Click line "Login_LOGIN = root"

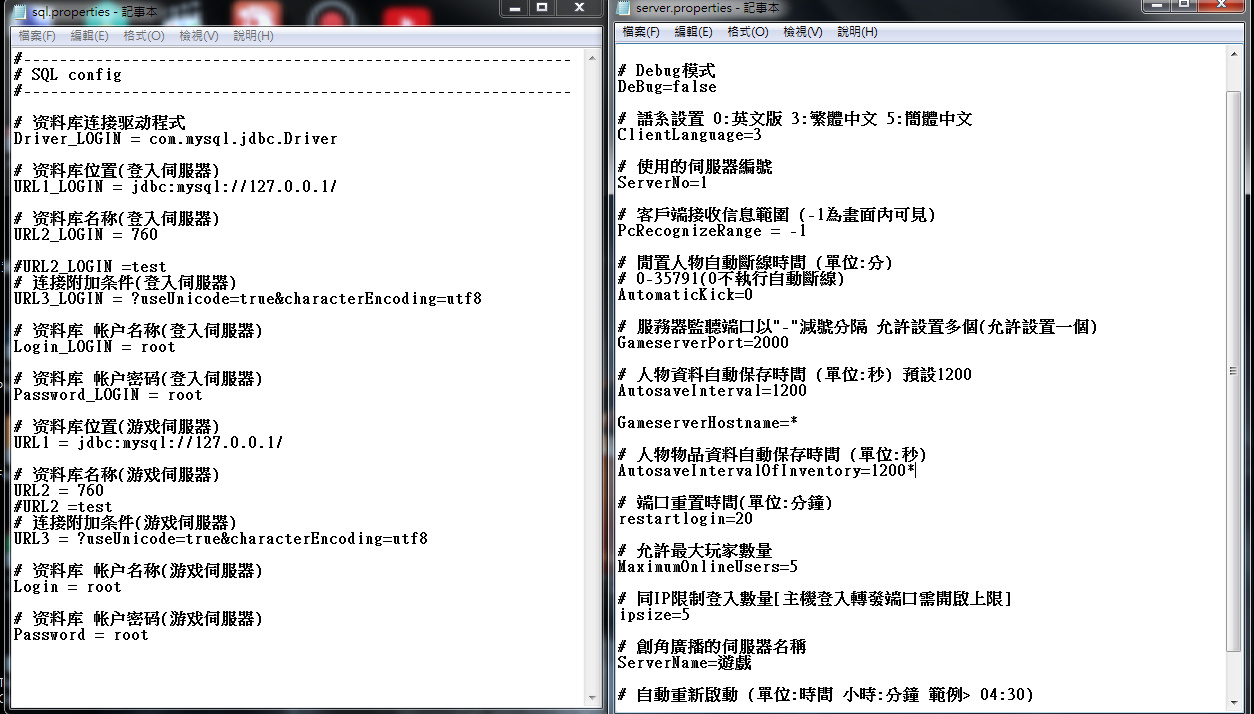pos(95,347)
